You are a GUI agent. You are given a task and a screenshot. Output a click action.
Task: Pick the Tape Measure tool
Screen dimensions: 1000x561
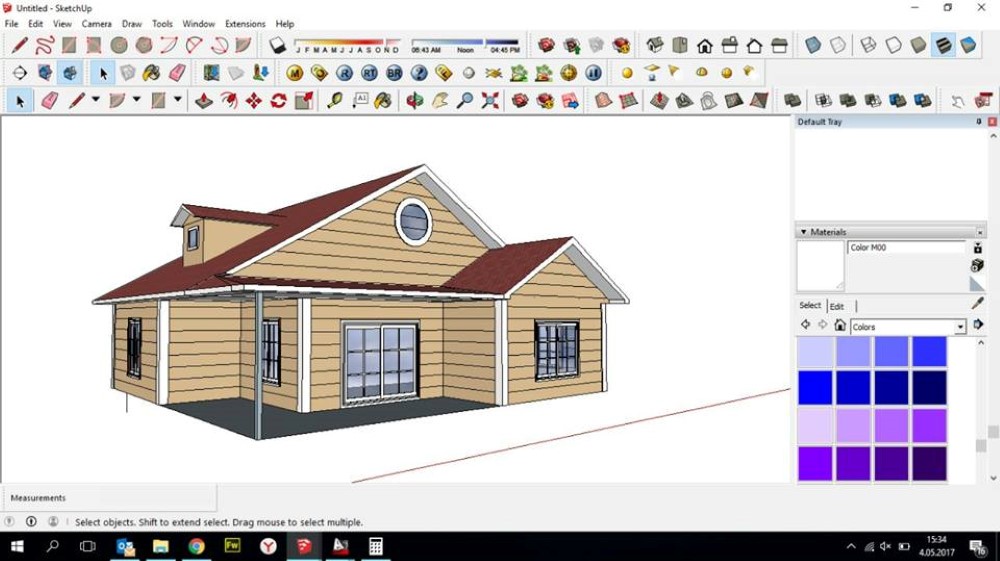334,100
